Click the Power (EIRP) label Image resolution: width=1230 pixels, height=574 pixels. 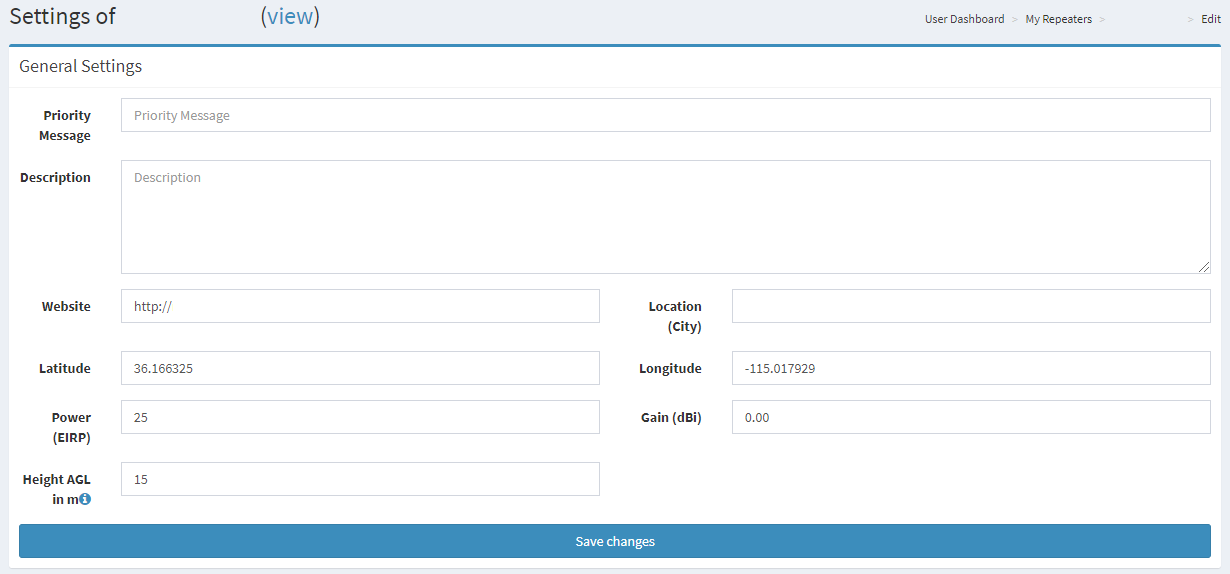(71, 427)
